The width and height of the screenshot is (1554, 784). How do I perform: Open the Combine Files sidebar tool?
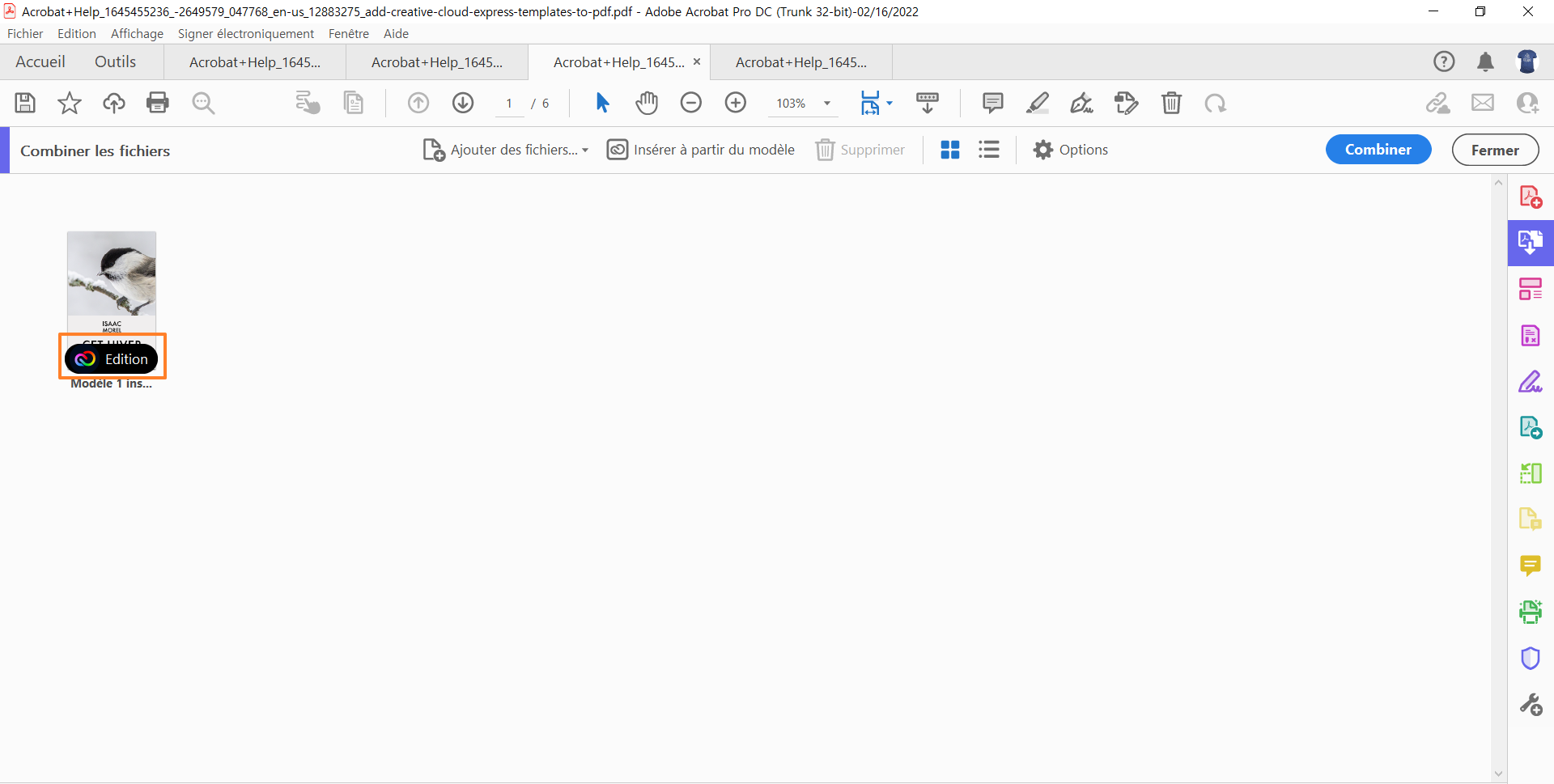(x=1531, y=243)
